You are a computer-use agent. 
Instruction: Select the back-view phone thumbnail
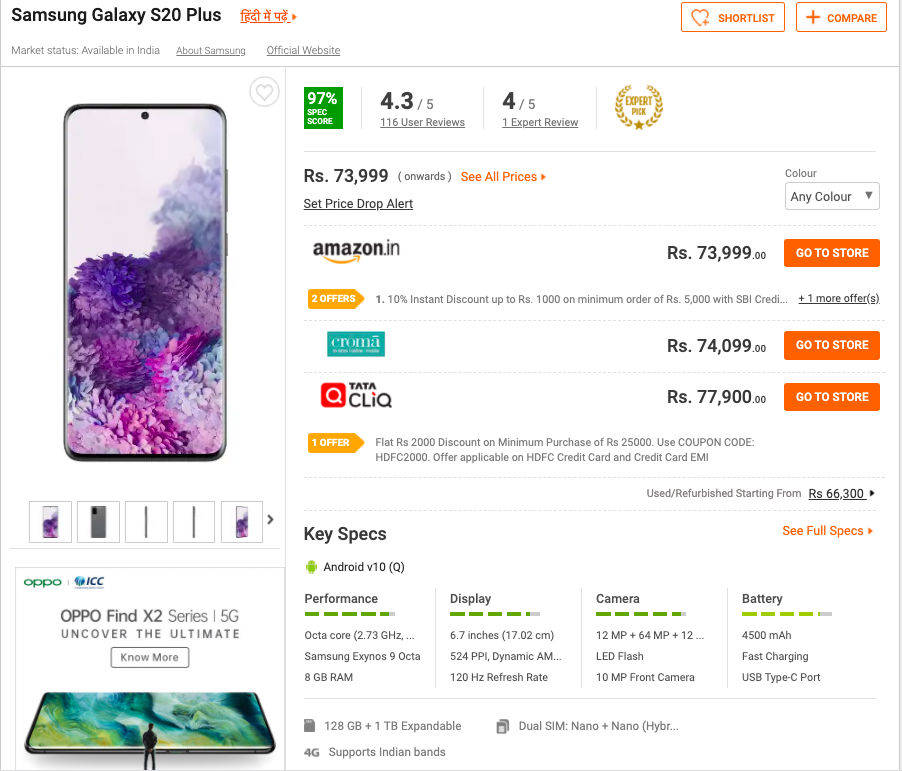click(x=98, y=522)
